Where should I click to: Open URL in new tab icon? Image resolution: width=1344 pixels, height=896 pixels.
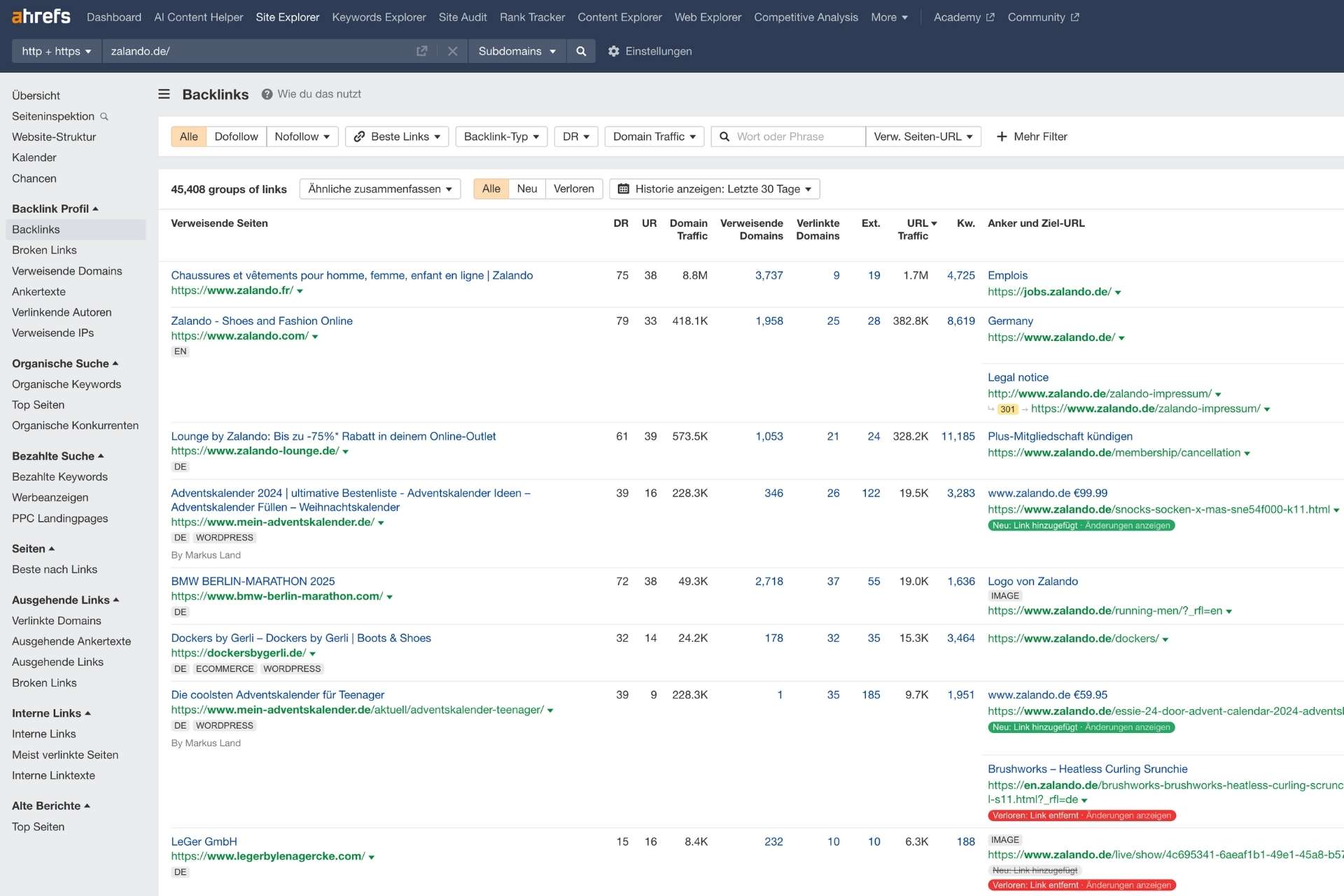tap(421, 51)
